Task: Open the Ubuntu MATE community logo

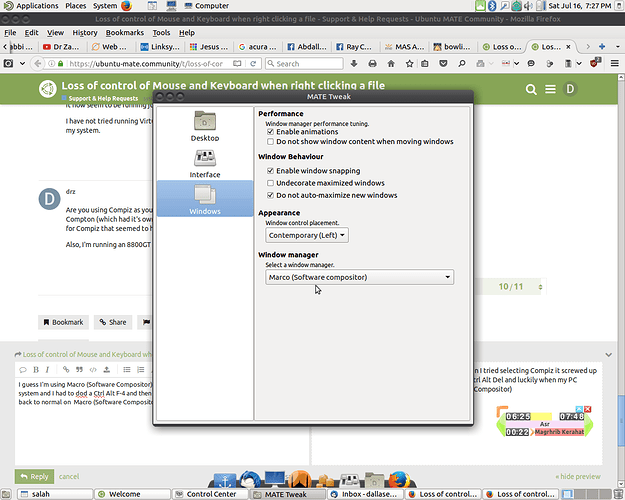Action: pyautogui.click(x=48, y=89)
